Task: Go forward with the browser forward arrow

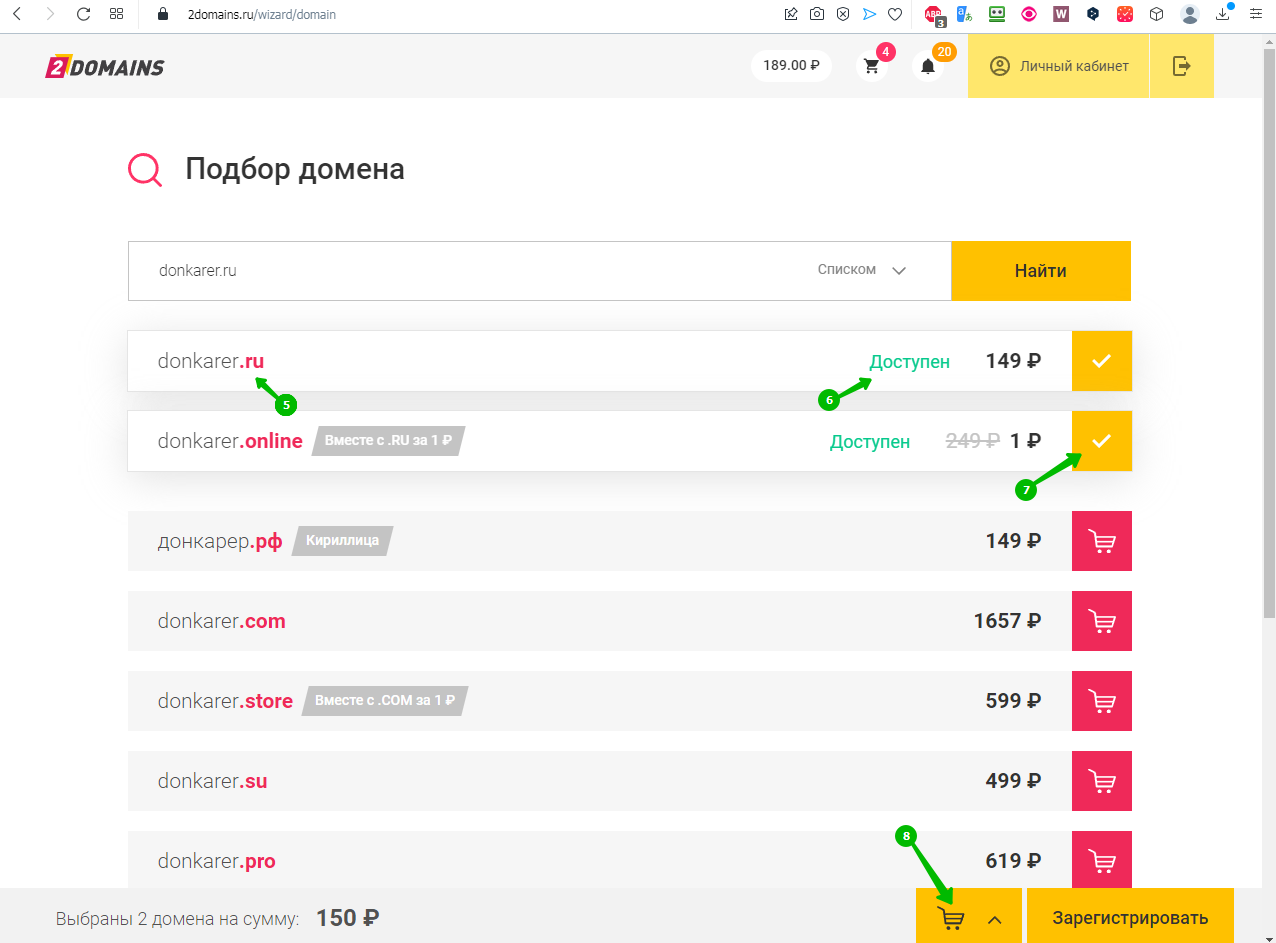Action: tap(50, 14)
